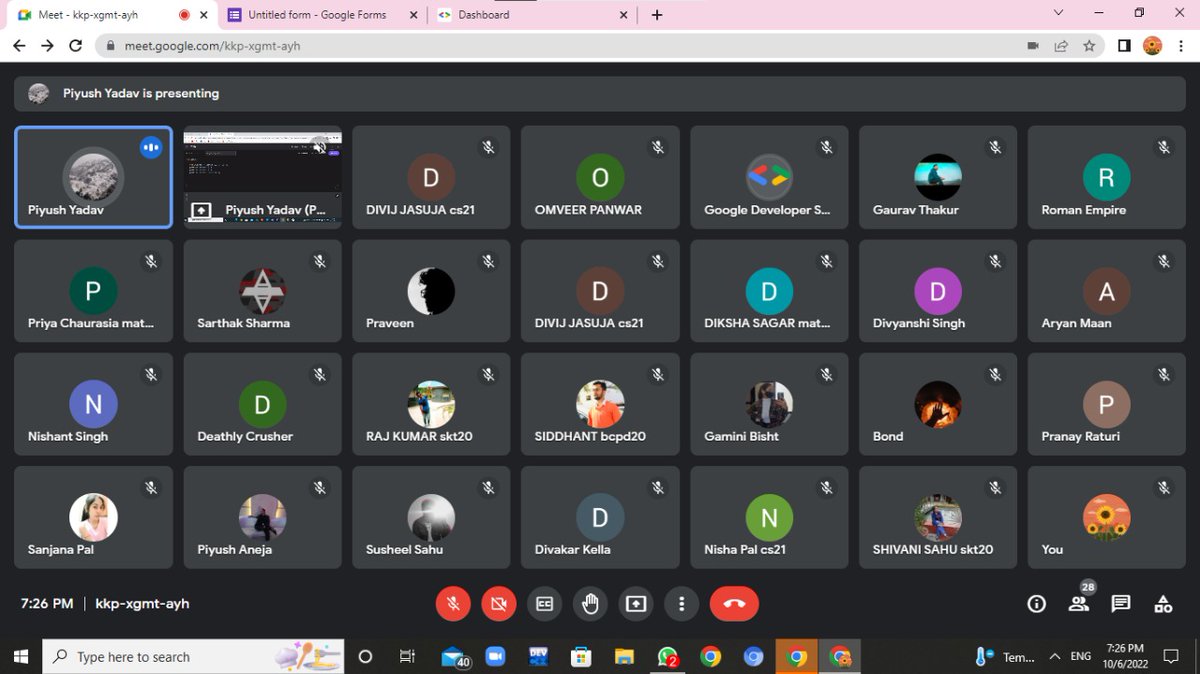The height and width of the screenshot is (674, 1200).
Task: Click the Type here to search taskbar field
Action: click(190, 656)
